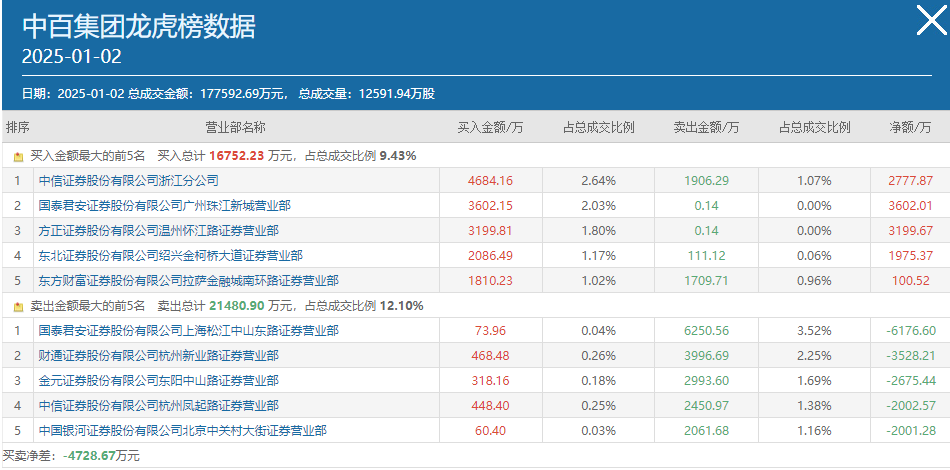Viewport: 950px width, 470px height.
Task: Select the sell amount 1709.71
Action: click(706, 281)
